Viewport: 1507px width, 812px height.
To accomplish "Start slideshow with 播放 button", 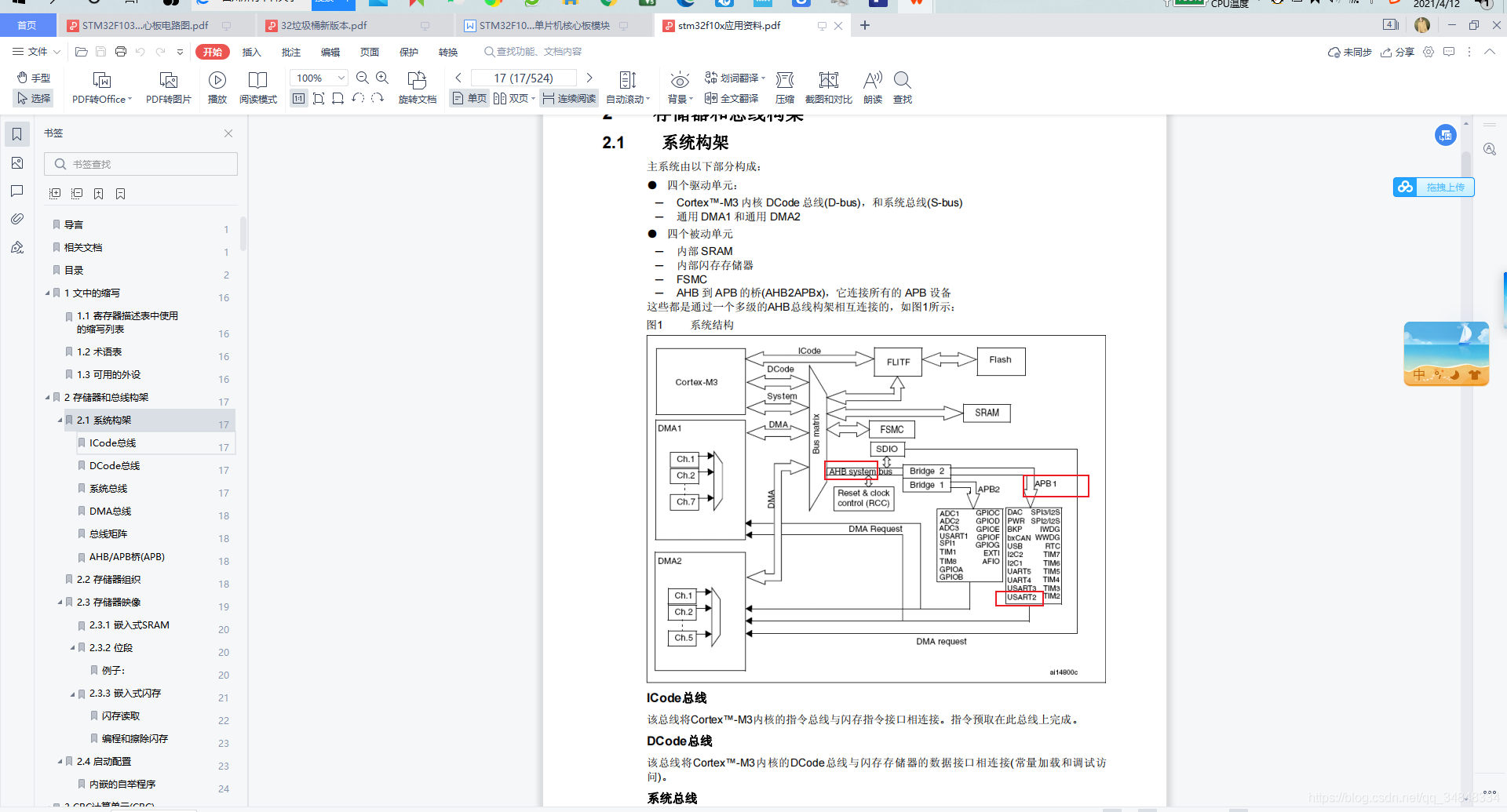I will point(217,88).
